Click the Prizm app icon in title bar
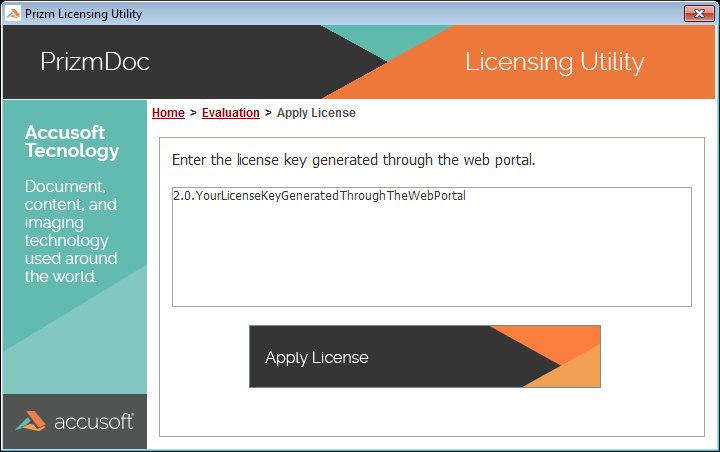The width and height of the screenshot is (720, 452). click(13, 13)
